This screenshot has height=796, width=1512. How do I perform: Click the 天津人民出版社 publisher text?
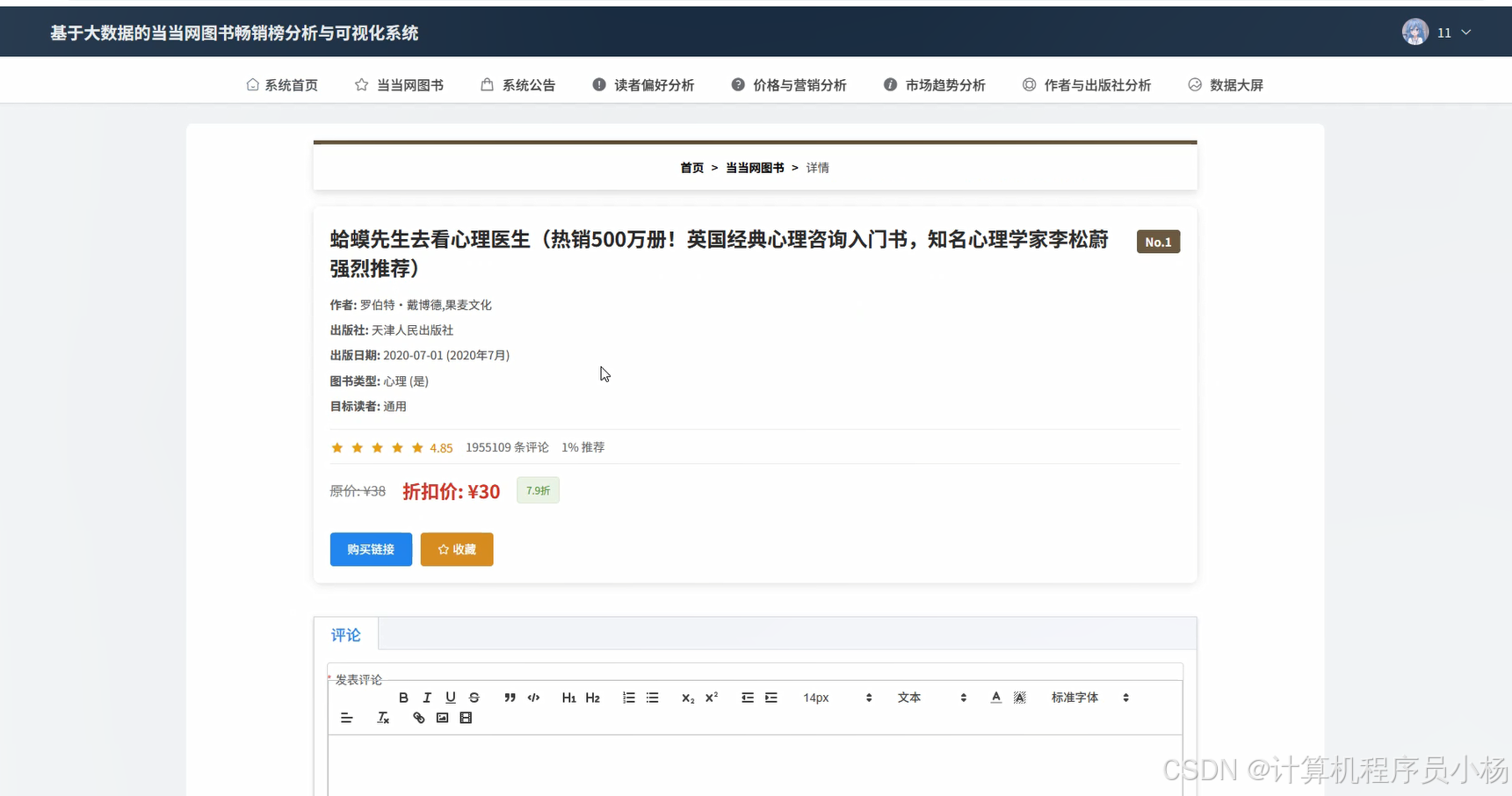412,330
